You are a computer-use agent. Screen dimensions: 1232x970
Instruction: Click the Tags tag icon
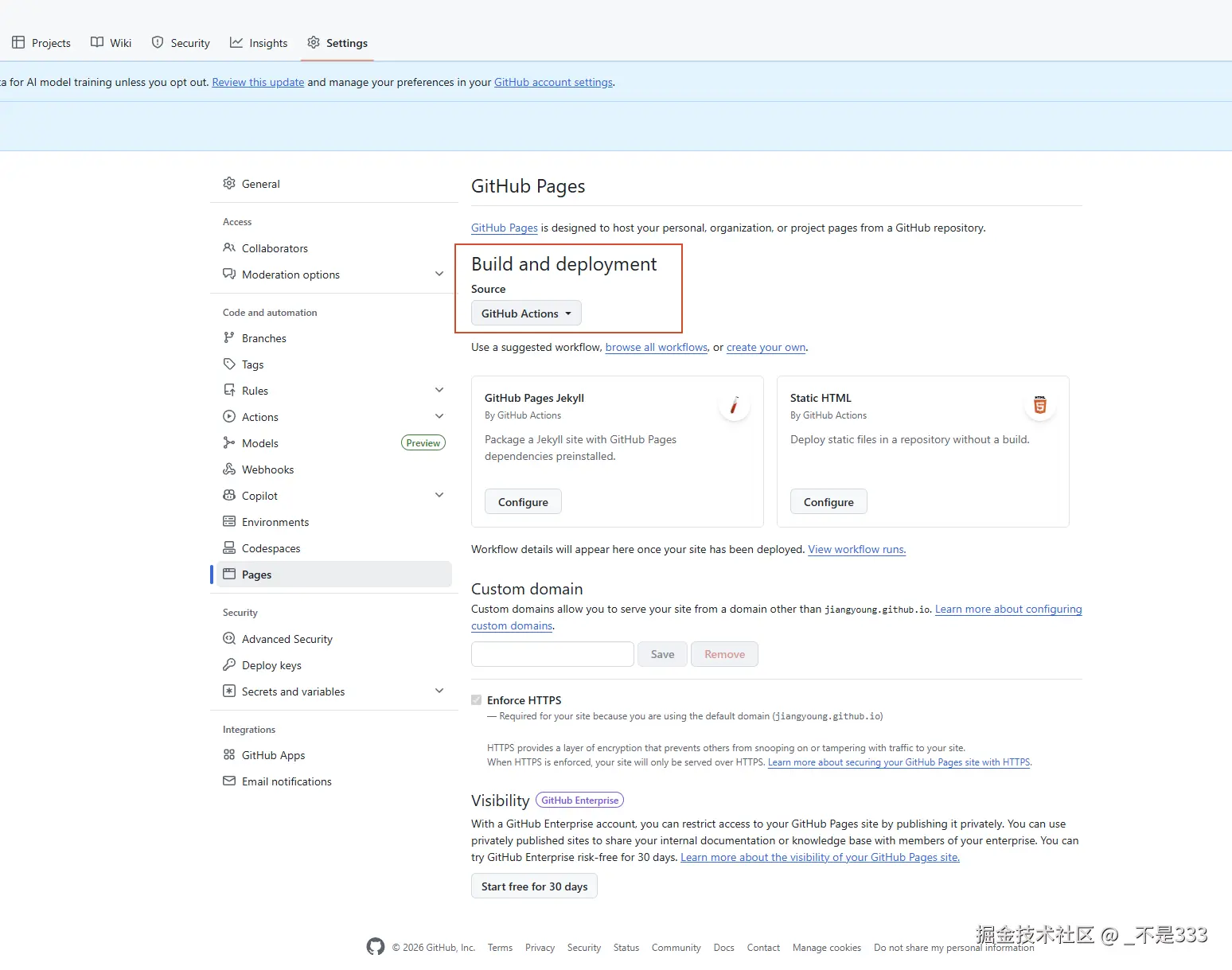pos(229,364)
